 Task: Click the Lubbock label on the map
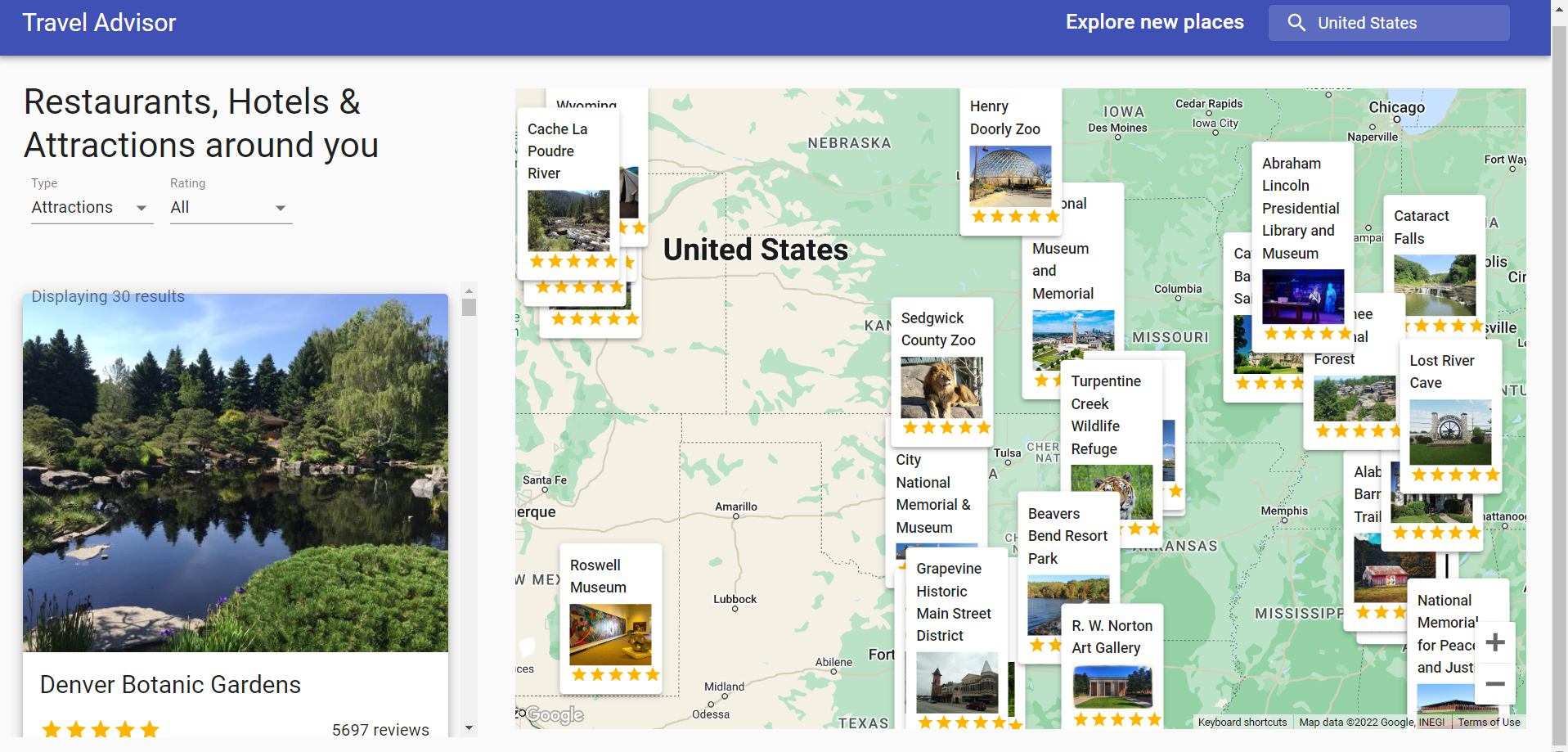click(735, 599)
